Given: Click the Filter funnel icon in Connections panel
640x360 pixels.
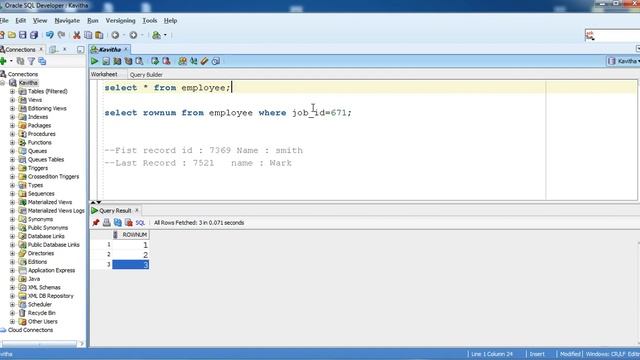Looking at the screenshot, I should tap(31, 61).
